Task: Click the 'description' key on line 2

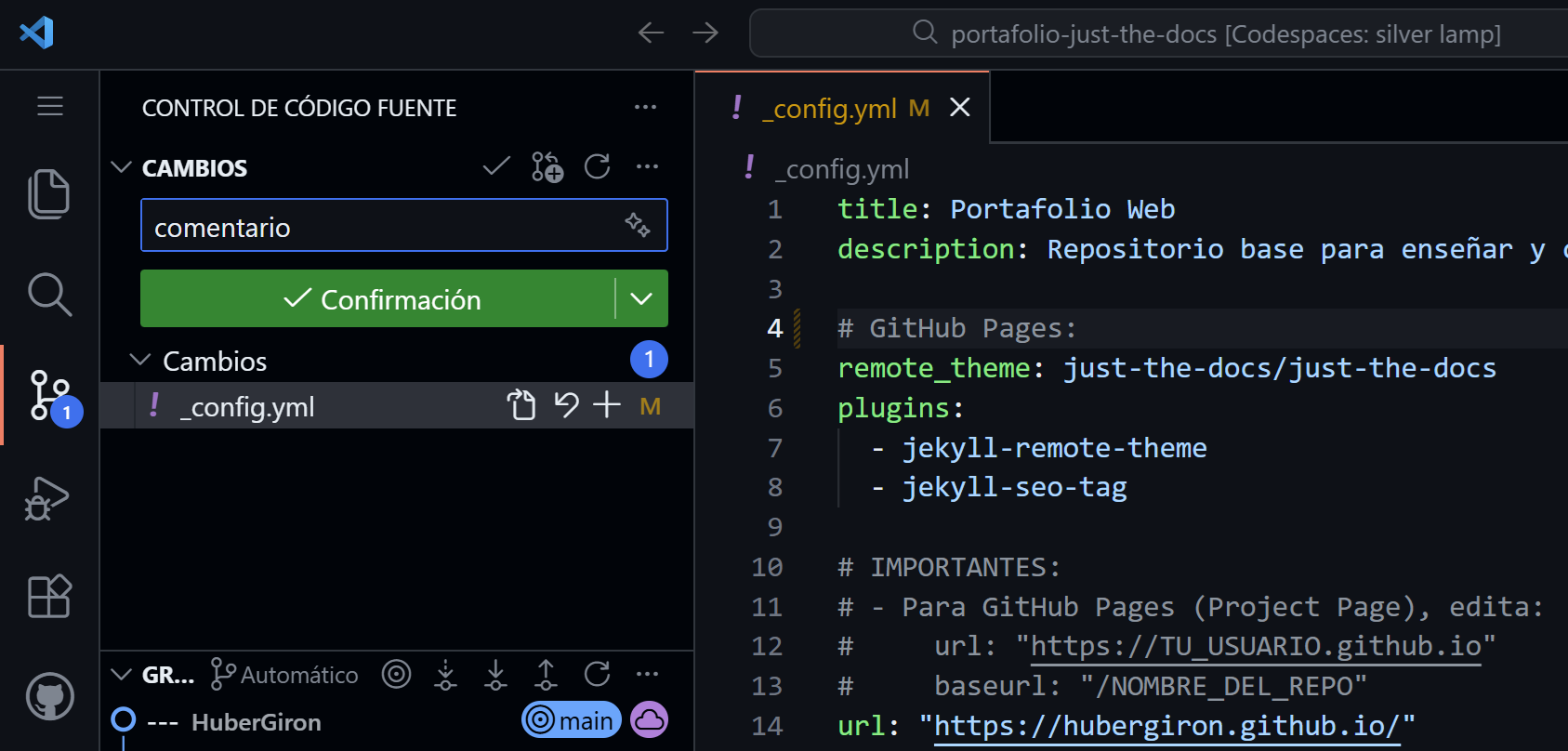Action: pyautogui.click(x=926, y=249)
